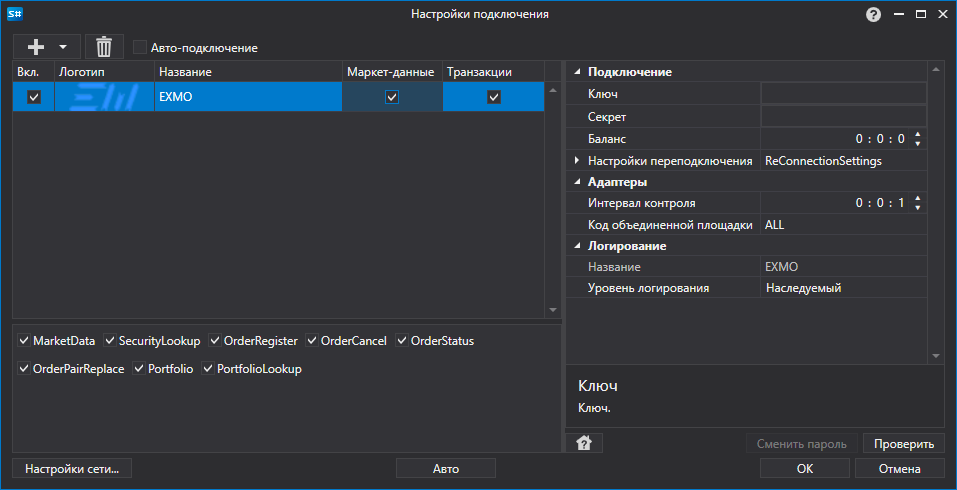Collapse the Подключение section
957x490 pixels.
tap(577, 72)
